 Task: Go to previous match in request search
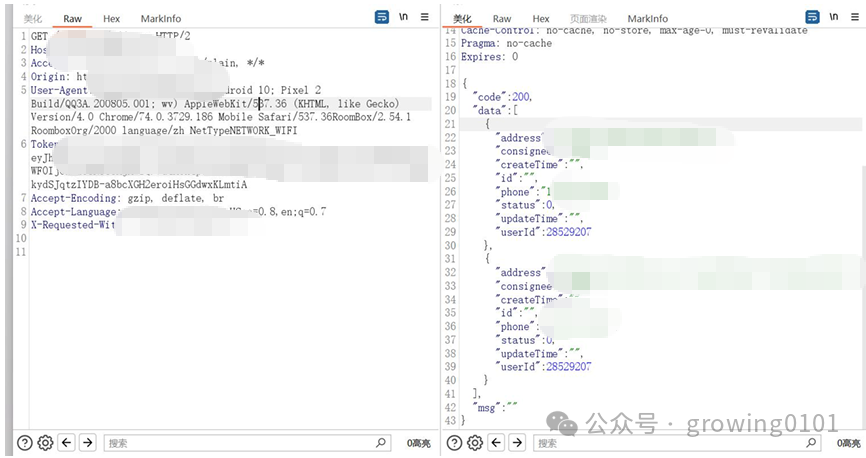[x=67, y=443]
